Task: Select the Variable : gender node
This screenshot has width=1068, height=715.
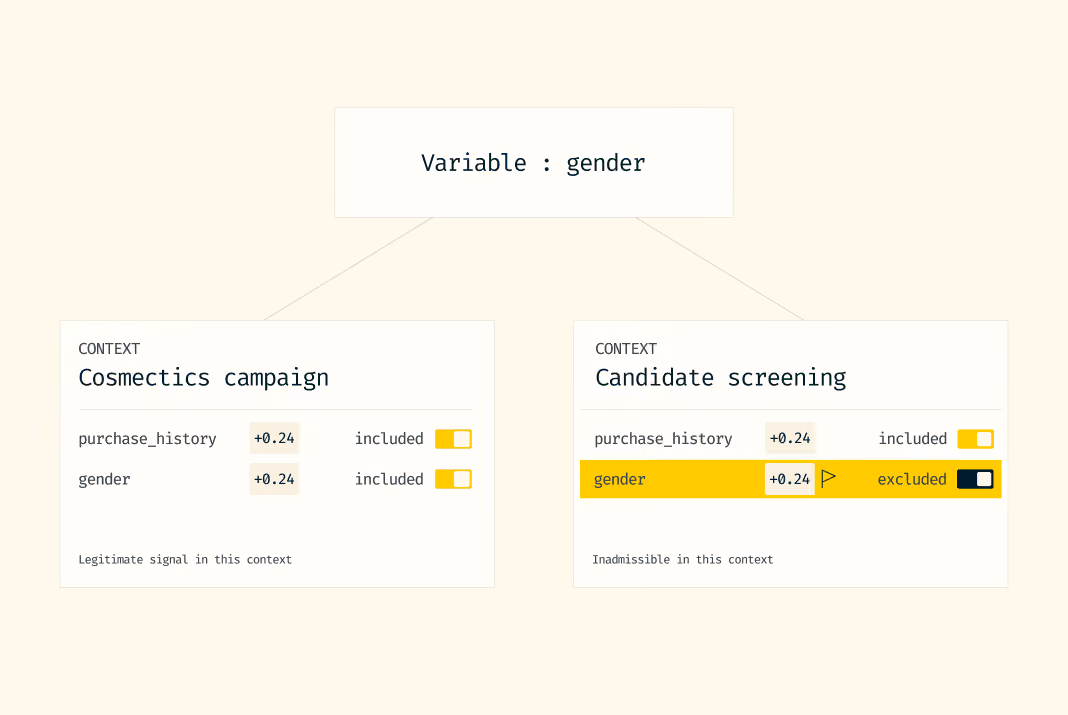Action: point(533,163)
